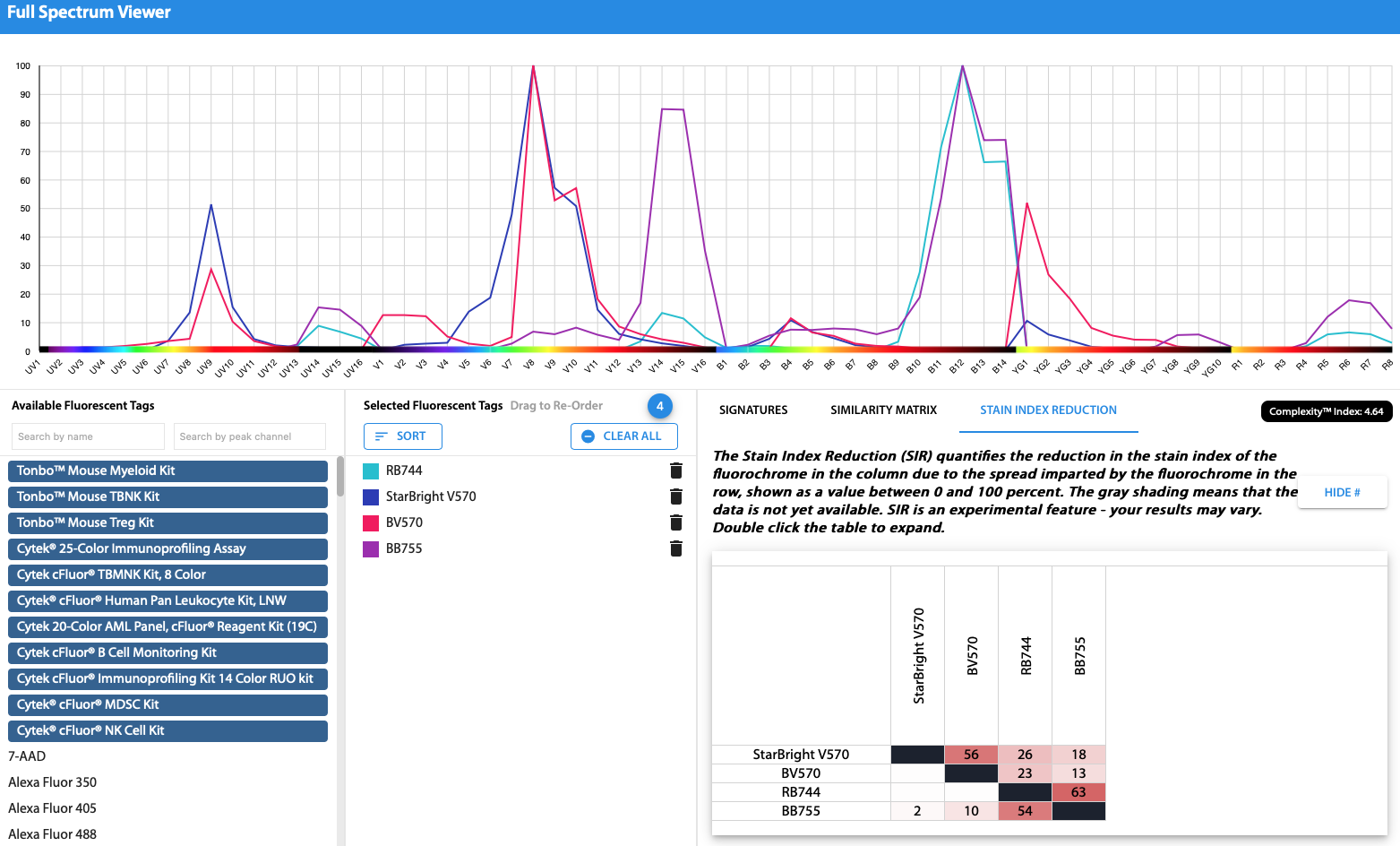Click CLEAR ALL to empty selected tags

point(632,436)
